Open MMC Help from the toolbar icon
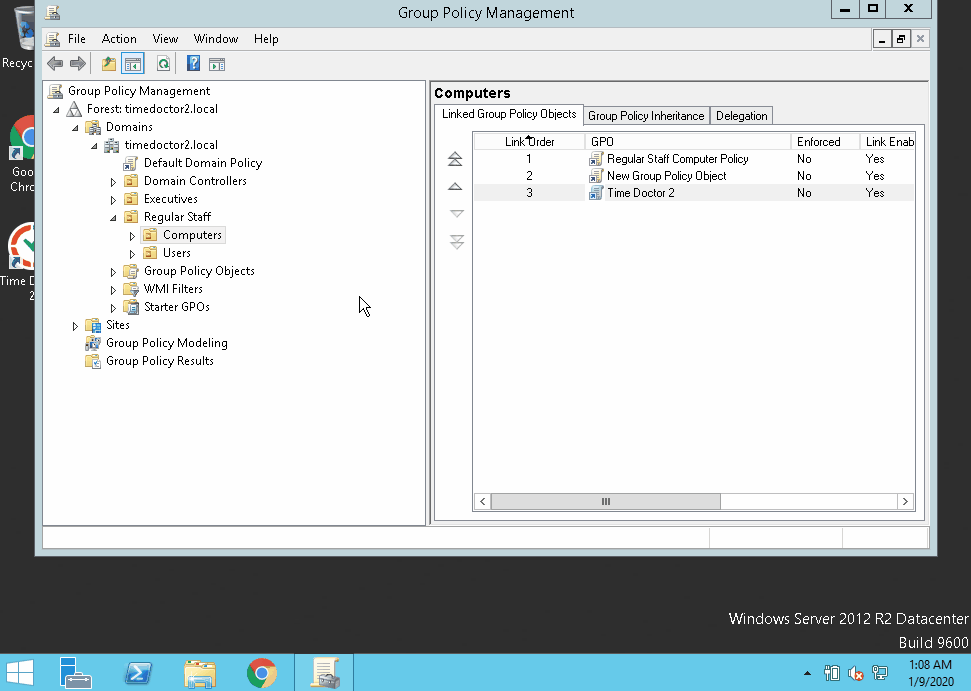 point(192,63)
